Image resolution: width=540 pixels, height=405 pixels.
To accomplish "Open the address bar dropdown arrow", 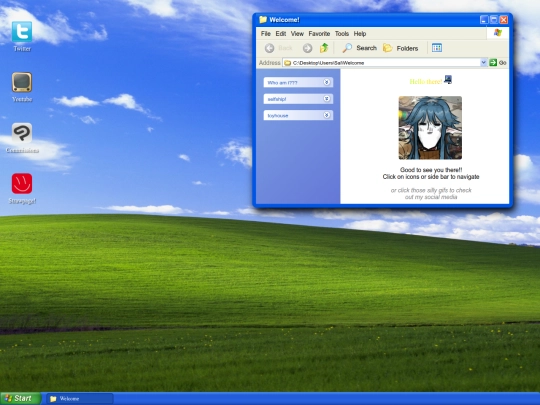I will (483, 62).
